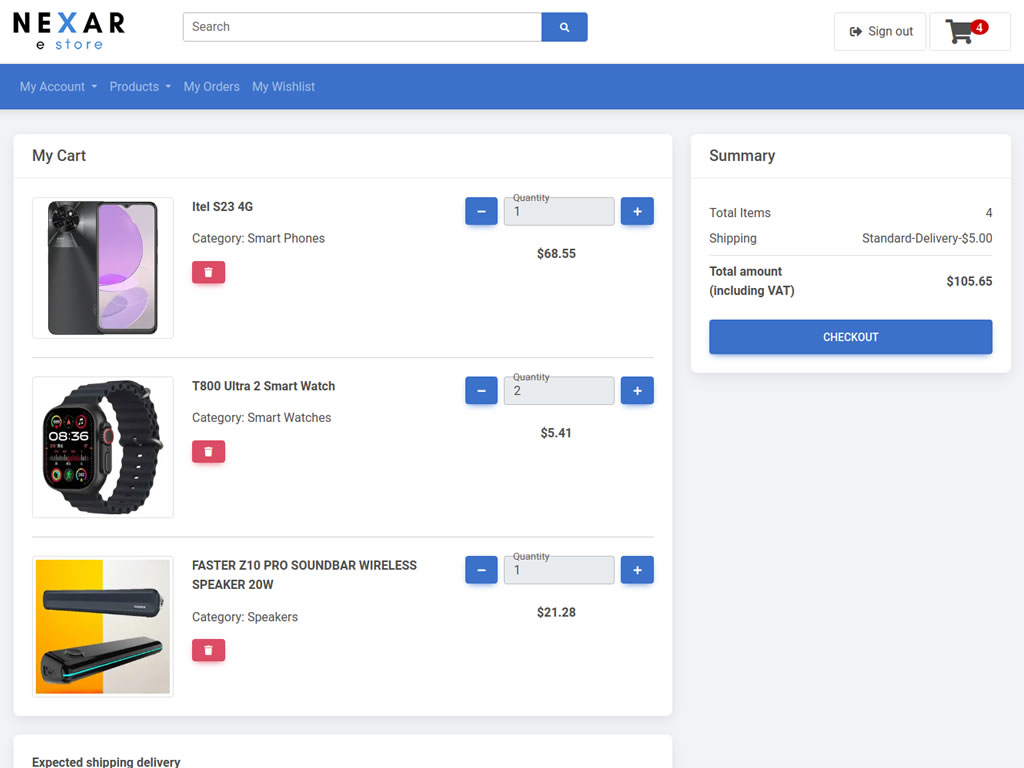Decrease T800 smart watch quantity

(481, 391)
